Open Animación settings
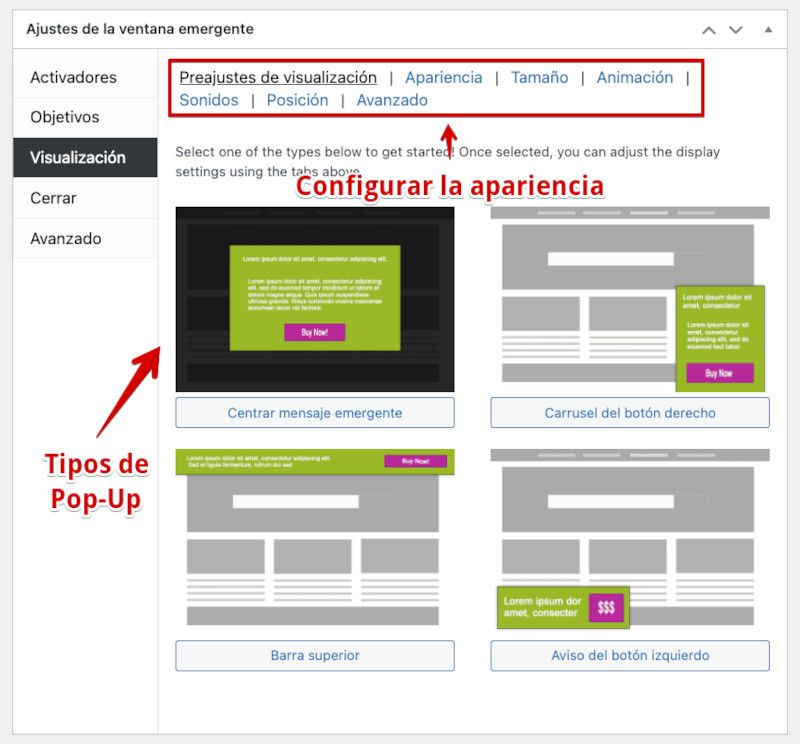This screenshot has width=800, height=744. tap(635, 77)
